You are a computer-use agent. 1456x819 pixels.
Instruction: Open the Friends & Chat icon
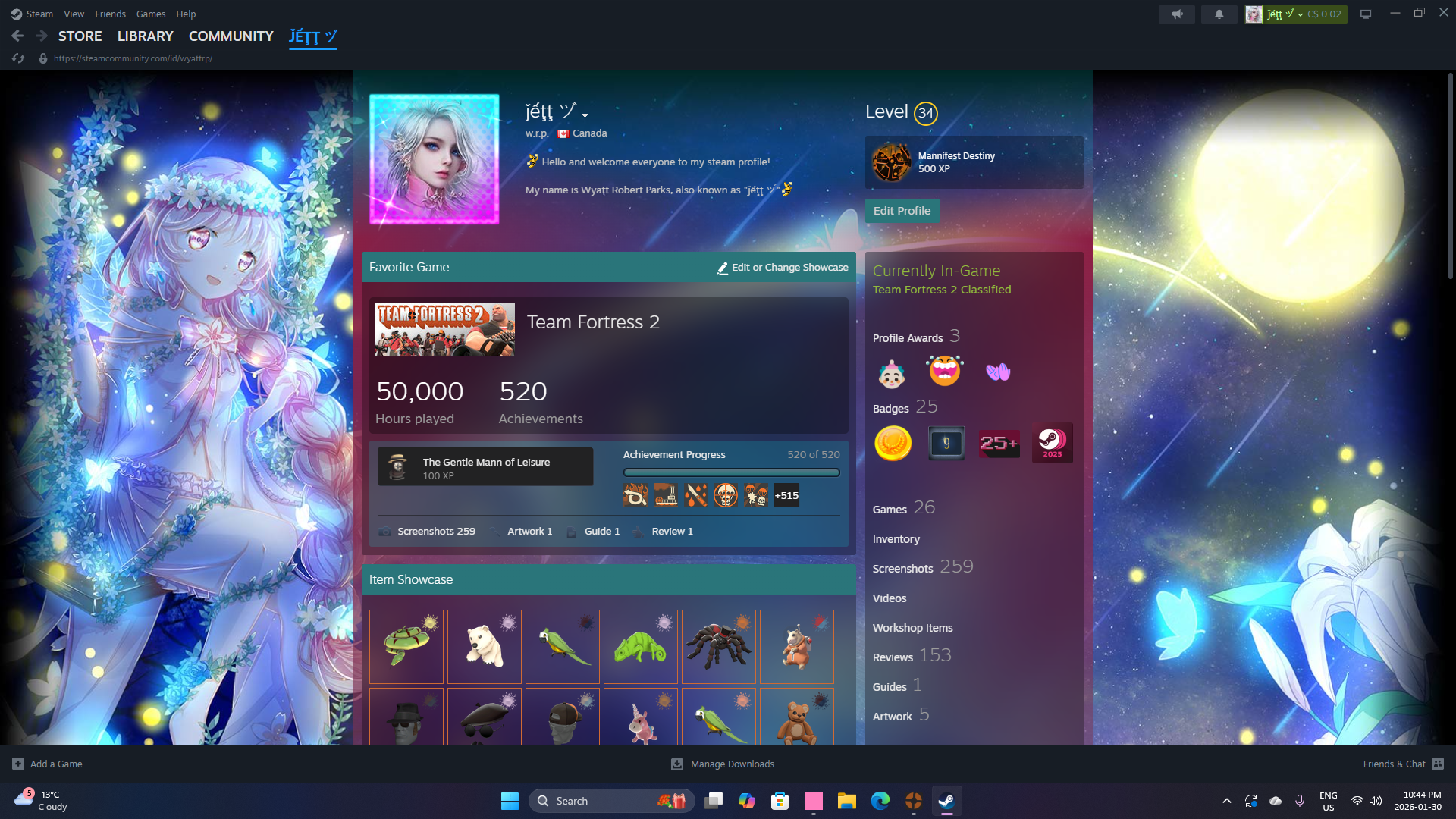pyautogui.click(x=1438, y=764)
